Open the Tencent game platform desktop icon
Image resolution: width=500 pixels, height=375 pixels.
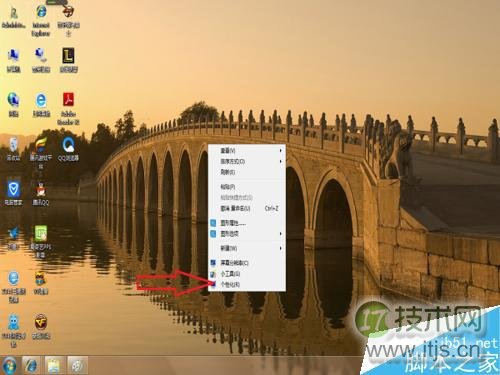pos(41,153)
